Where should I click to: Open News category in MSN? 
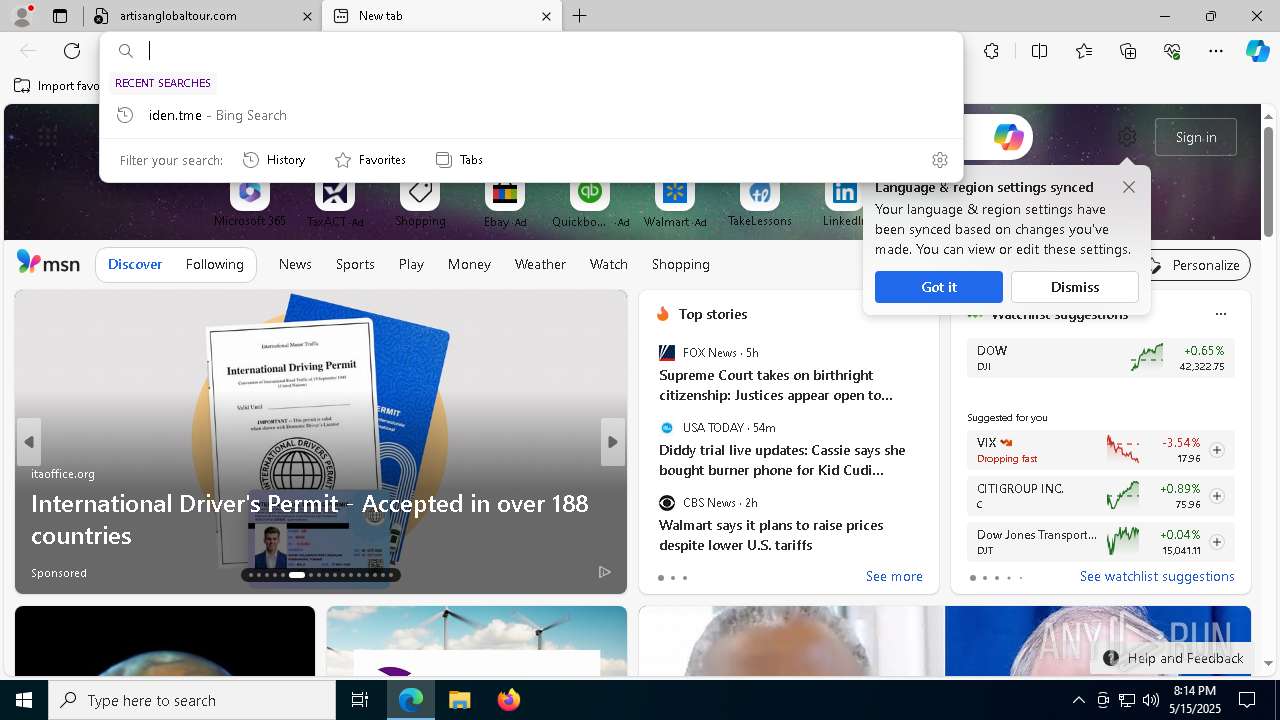[295, 264]
